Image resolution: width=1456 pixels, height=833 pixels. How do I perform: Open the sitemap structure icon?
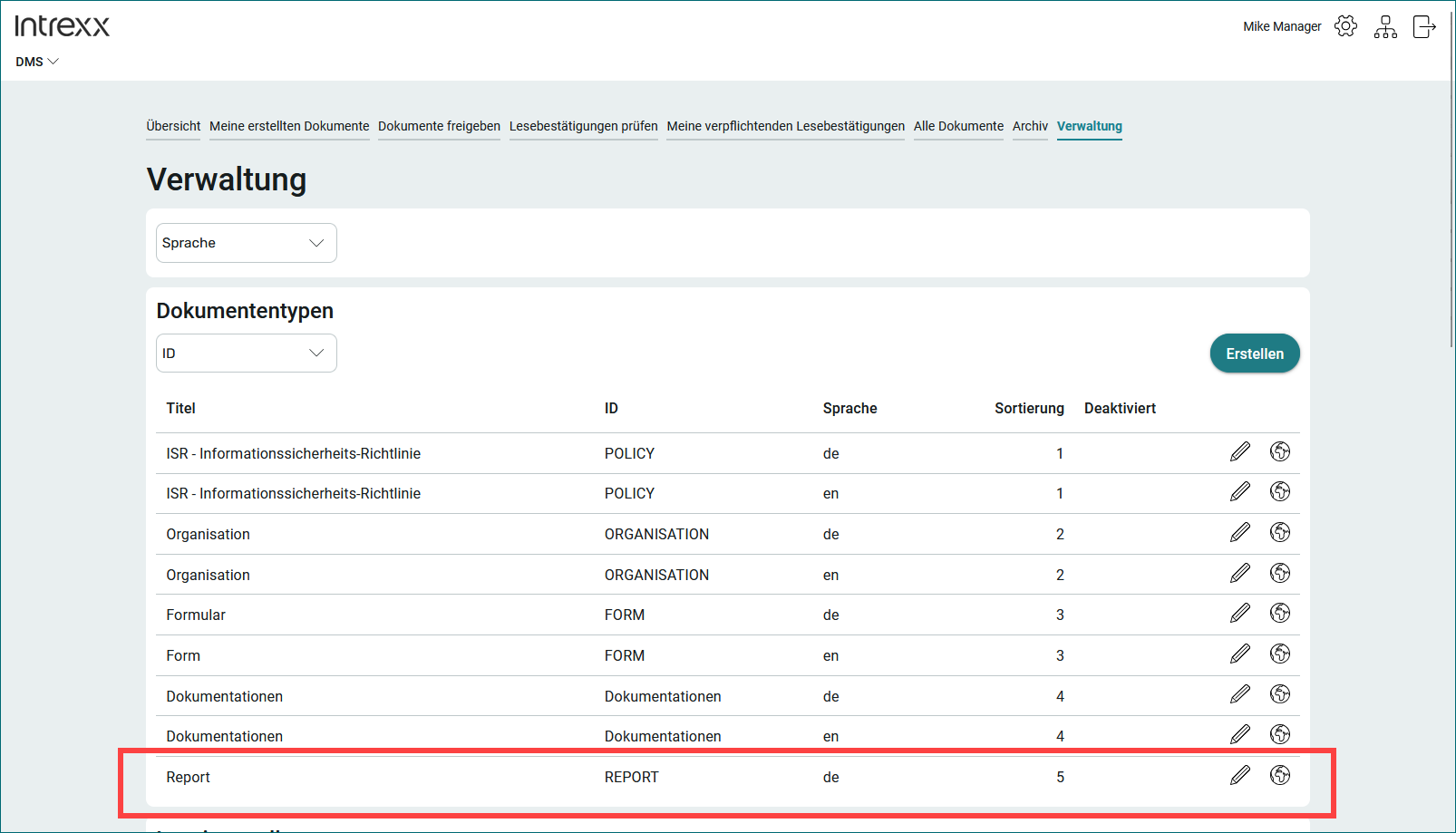[x=1385, y=26]
